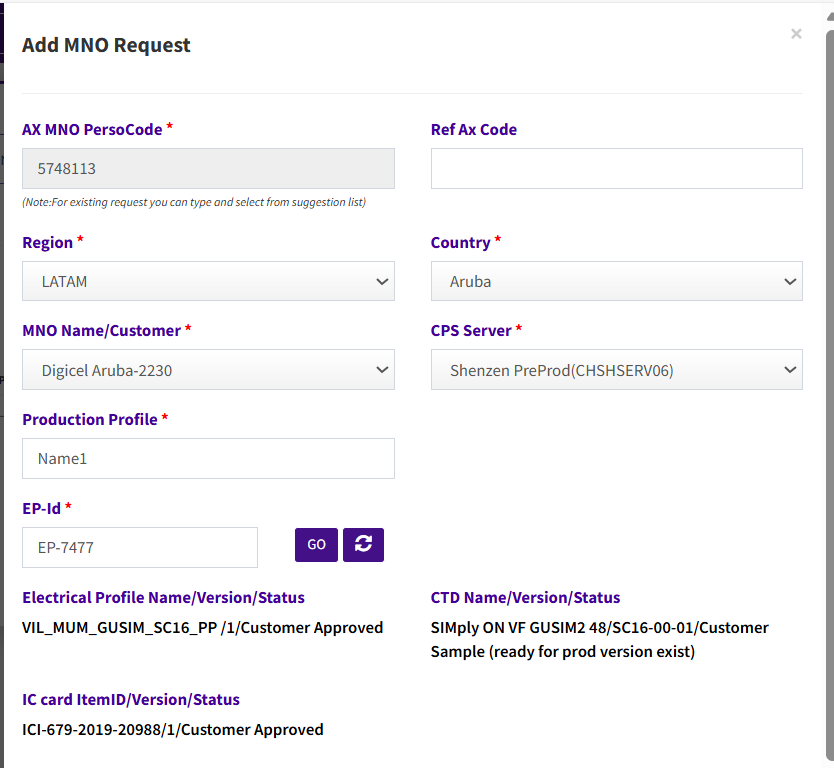Click the existing request suggestion note text

point(194,202)
